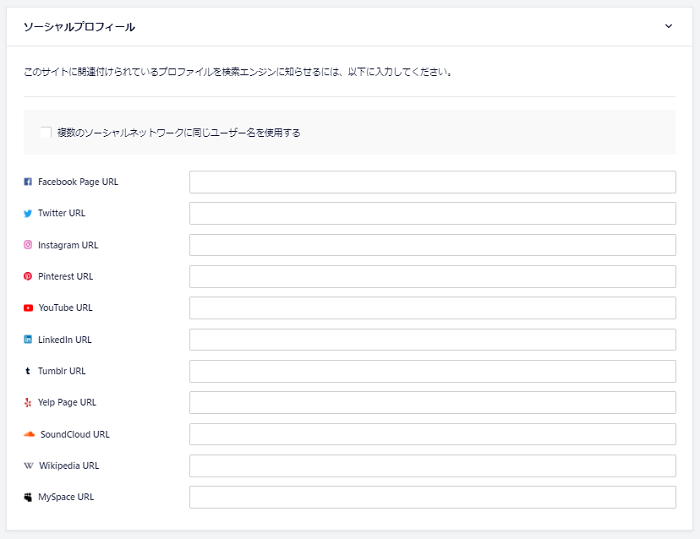Click the LinkedIn icon

tap(28, 339)
